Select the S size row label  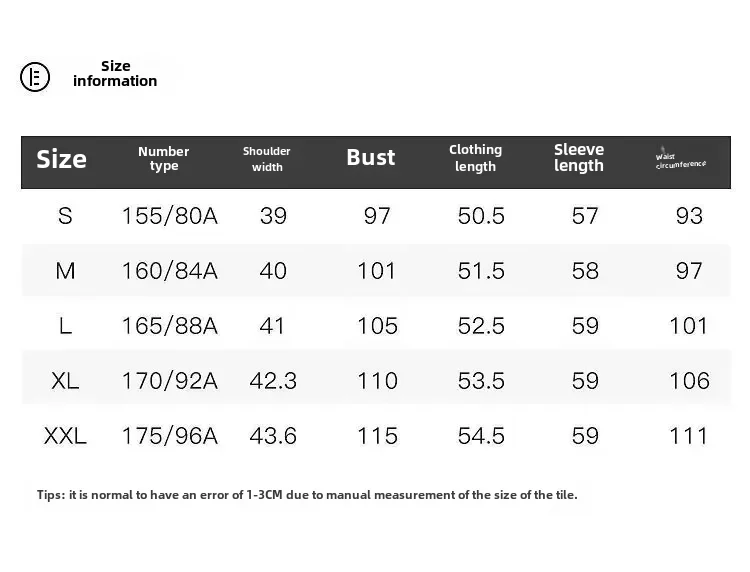(x=65, y=216)
